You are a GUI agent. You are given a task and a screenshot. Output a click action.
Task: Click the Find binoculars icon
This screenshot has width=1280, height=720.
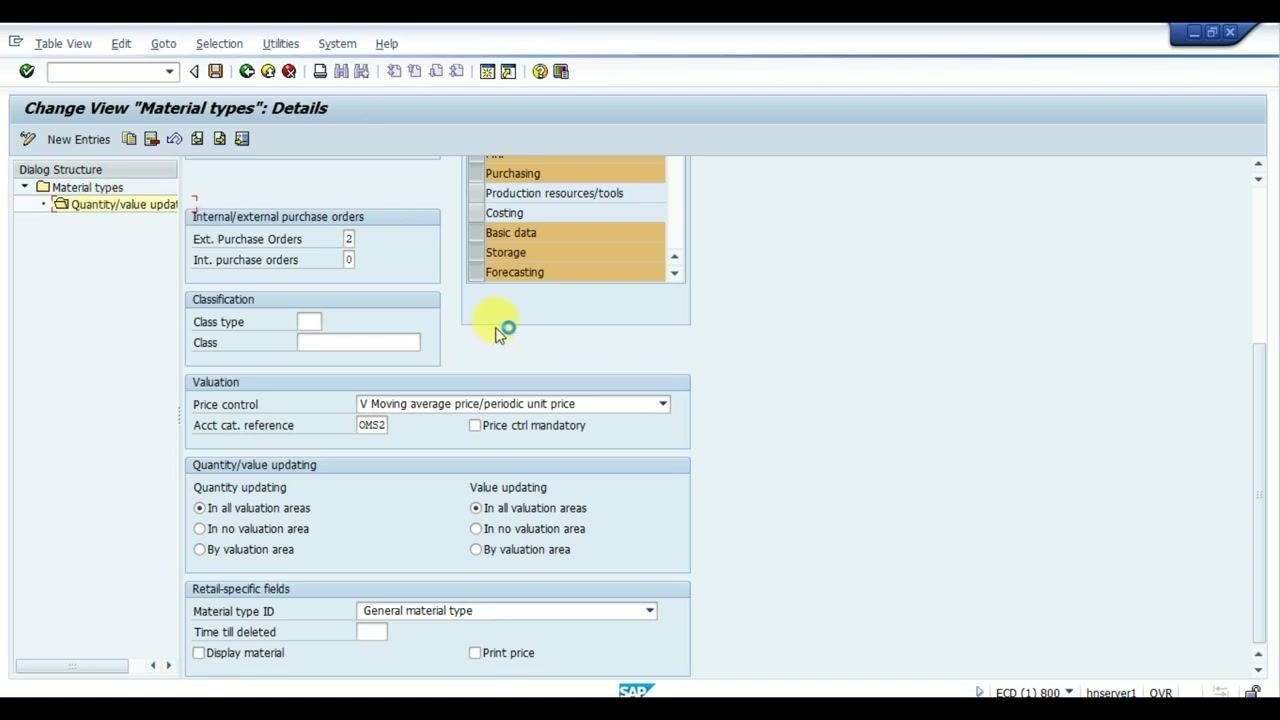point(341,71)
